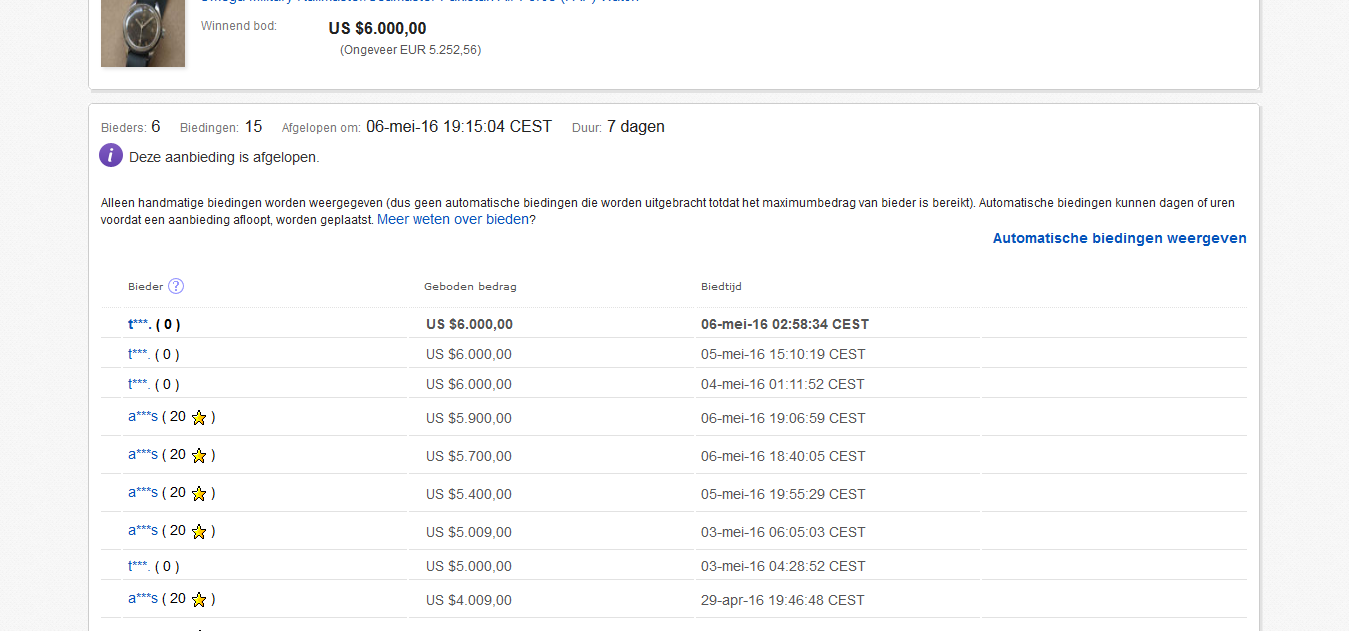Click the 'Bieders: 6' count
Screen dimensions: 1349x631
click(131, 127)
